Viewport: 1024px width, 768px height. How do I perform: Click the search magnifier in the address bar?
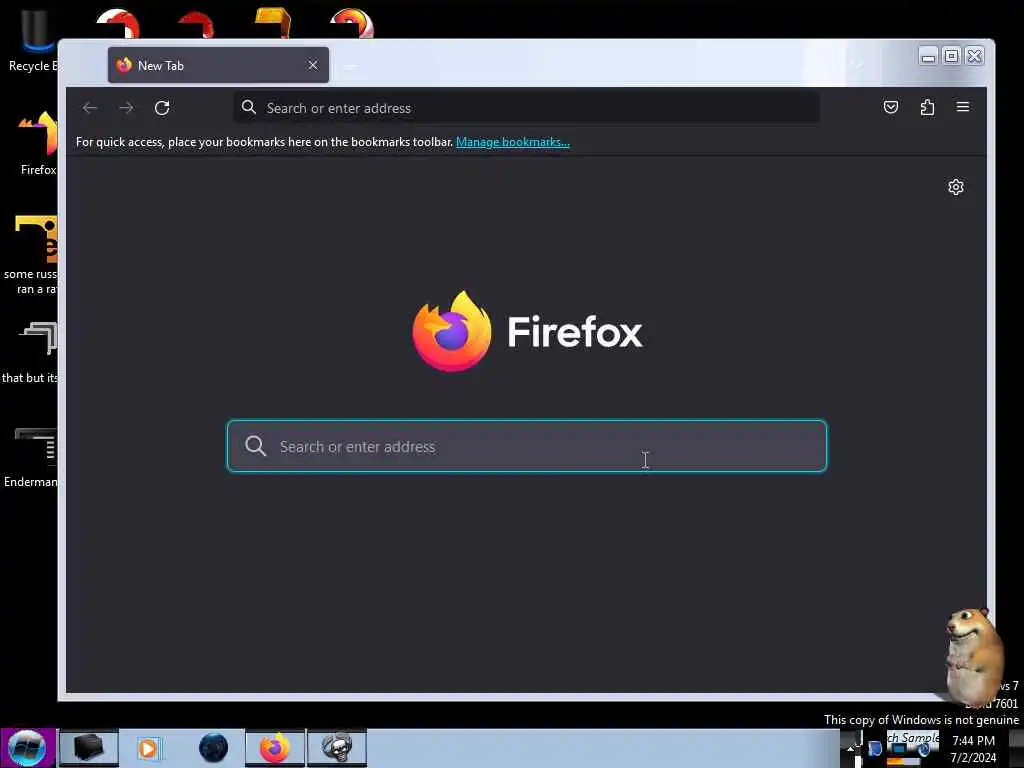pos(249,107)
